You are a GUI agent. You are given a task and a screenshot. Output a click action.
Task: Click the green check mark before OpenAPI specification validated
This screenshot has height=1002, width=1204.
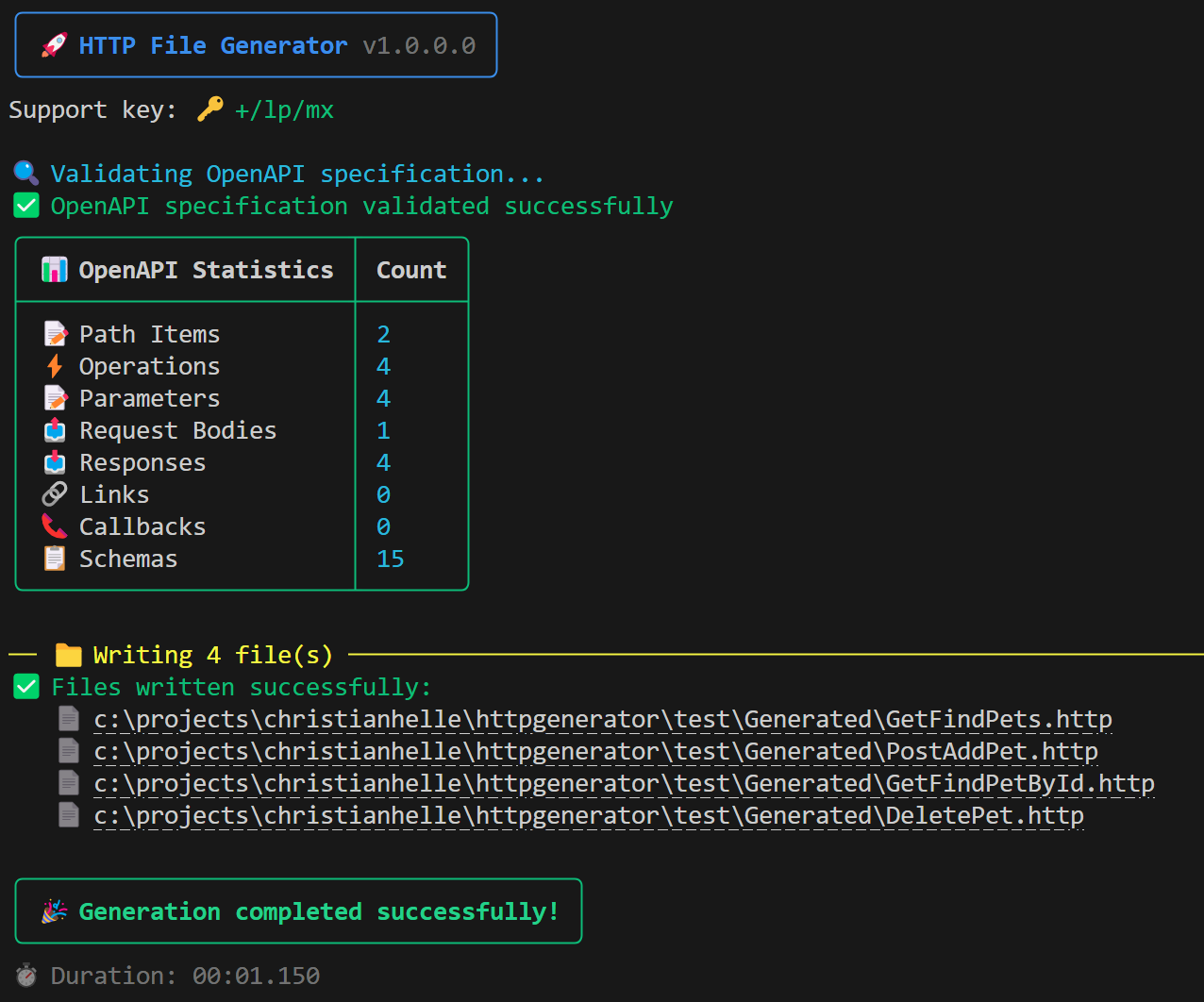pyautogui.click(x=26, y=206)
